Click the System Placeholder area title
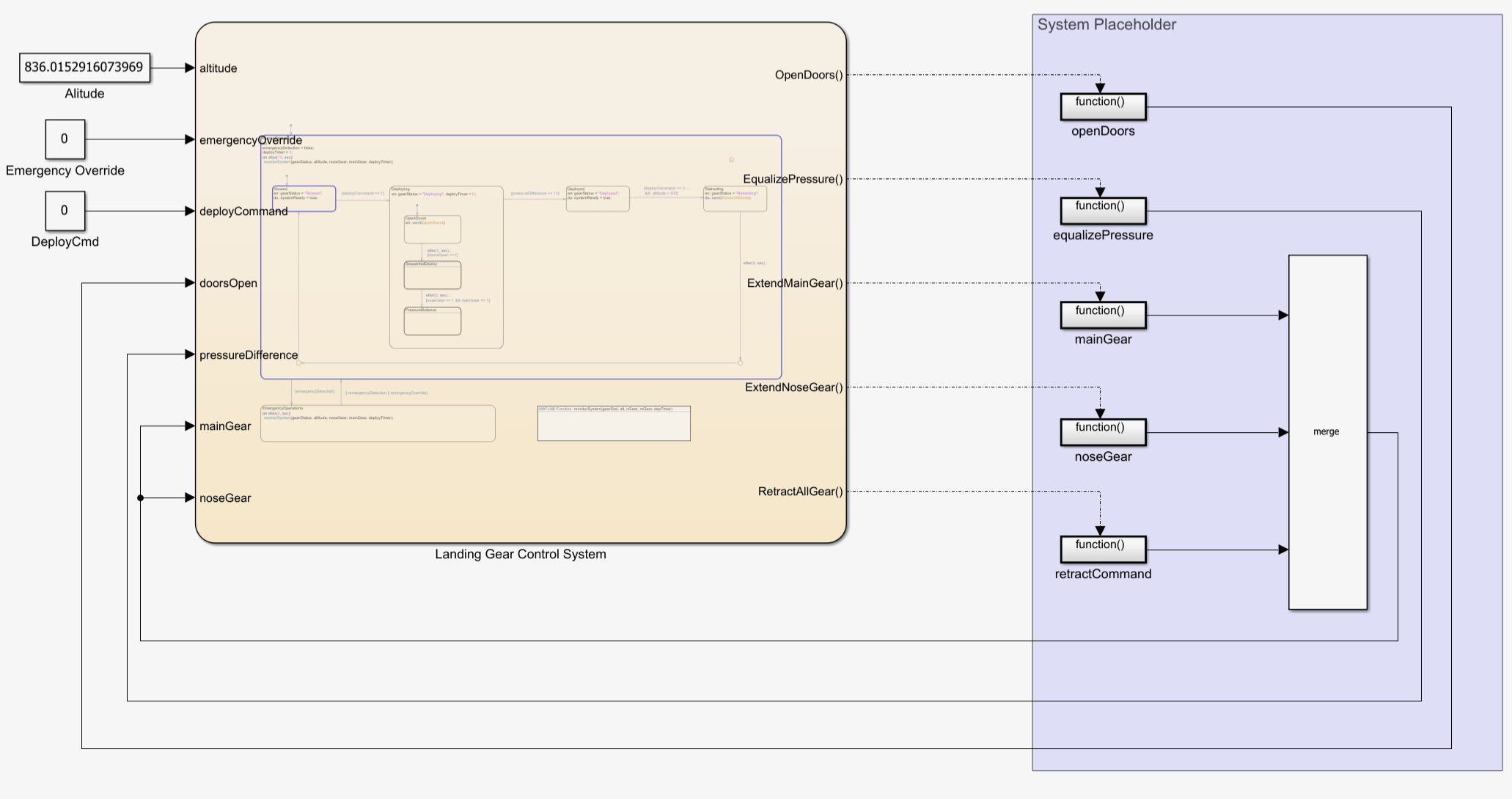Screen dimensions: 1512x799 tap(1106, 25)
